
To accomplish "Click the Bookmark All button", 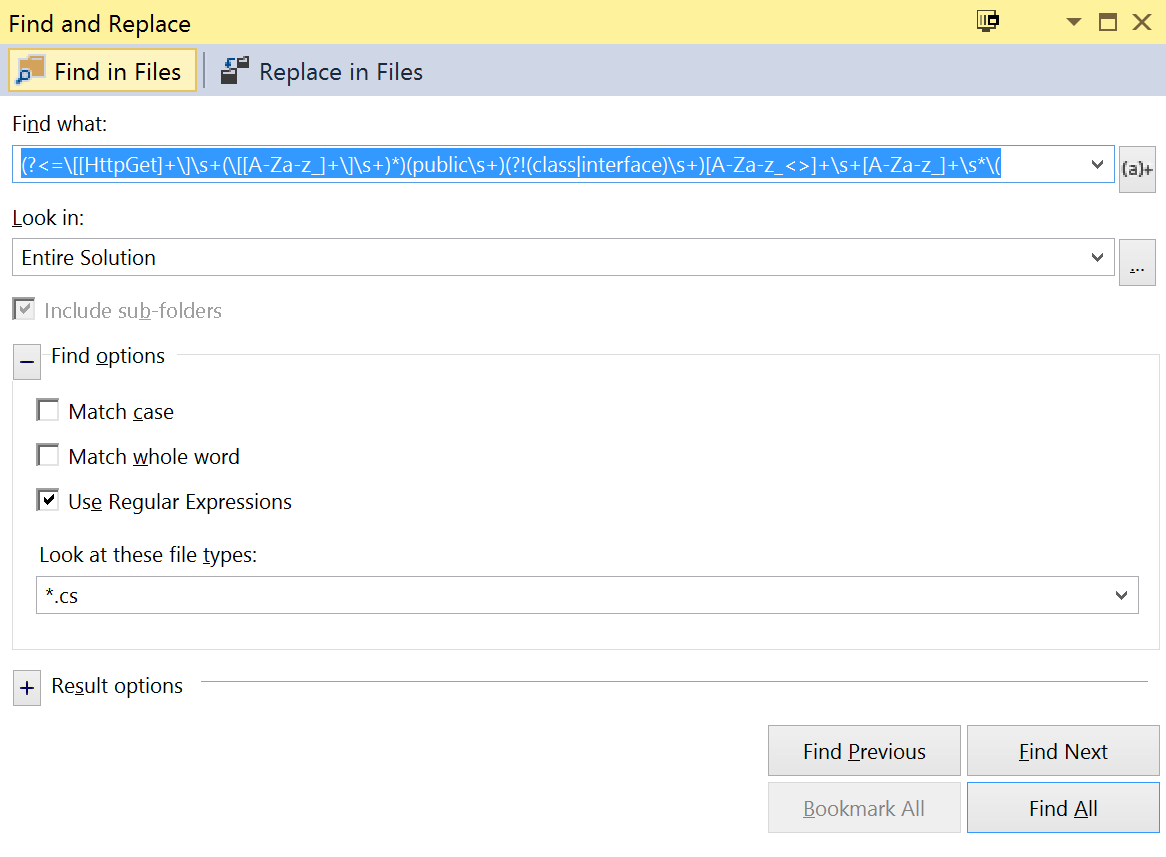I will [864, 808].
